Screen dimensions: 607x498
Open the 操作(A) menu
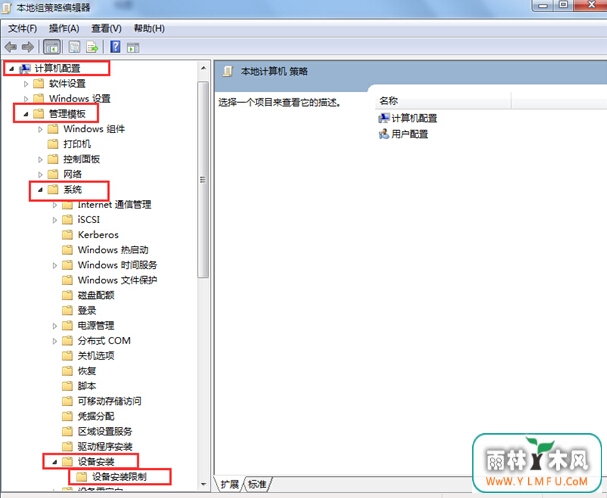pyautogui.click(x=64, y=29)
